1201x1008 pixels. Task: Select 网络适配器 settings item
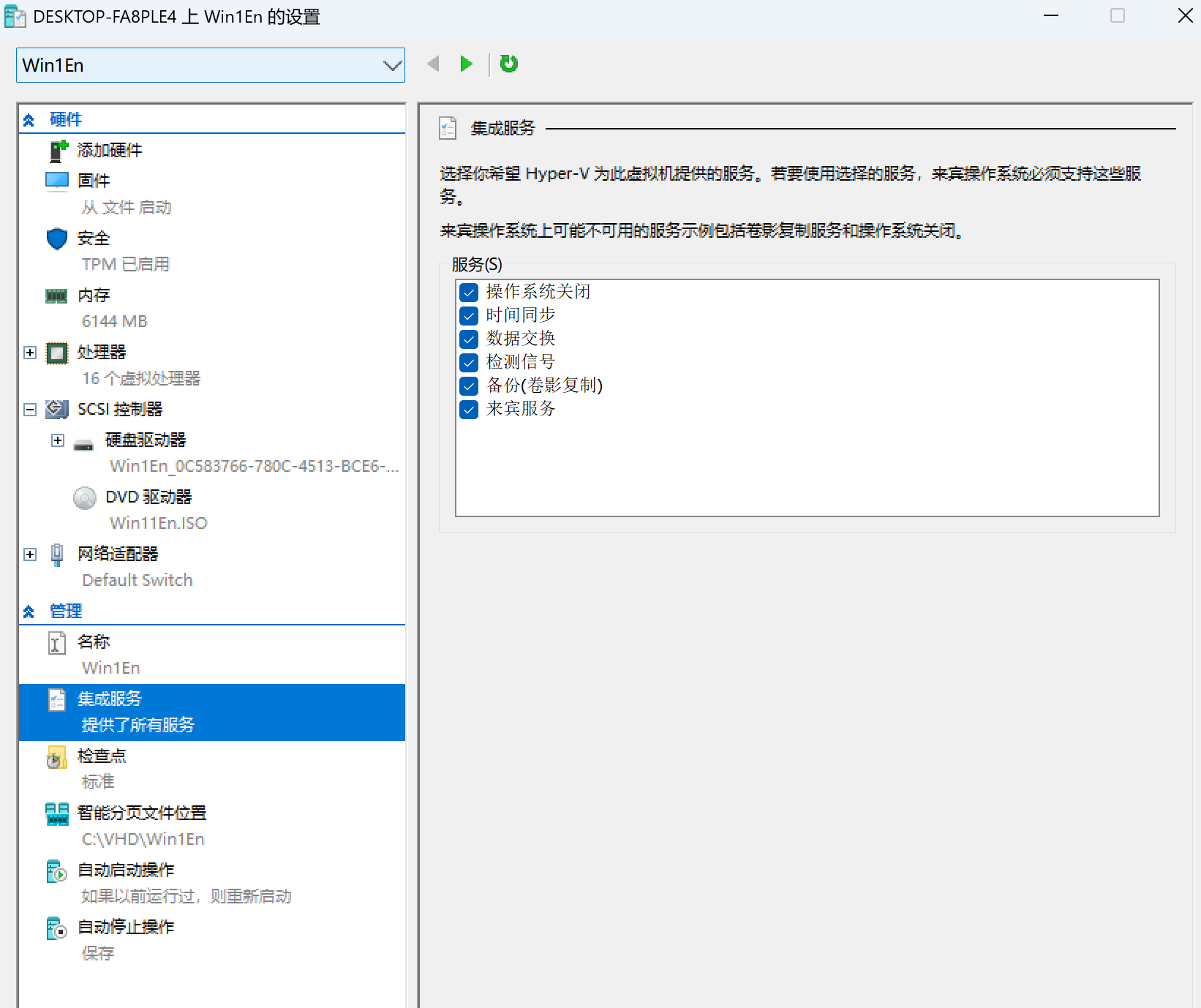118,554
